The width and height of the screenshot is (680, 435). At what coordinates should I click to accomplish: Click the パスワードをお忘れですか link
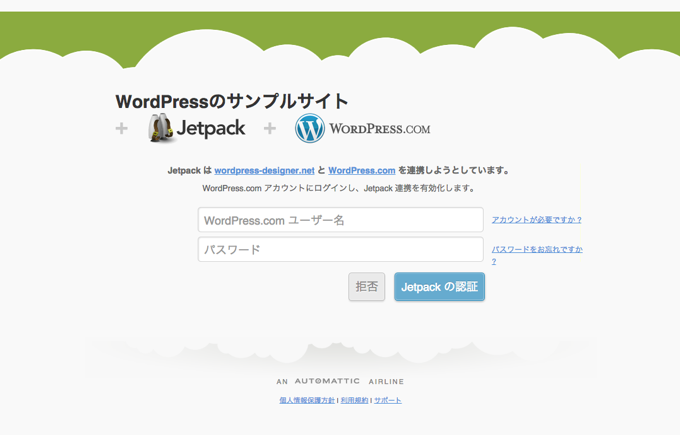[x=537, y=249]
